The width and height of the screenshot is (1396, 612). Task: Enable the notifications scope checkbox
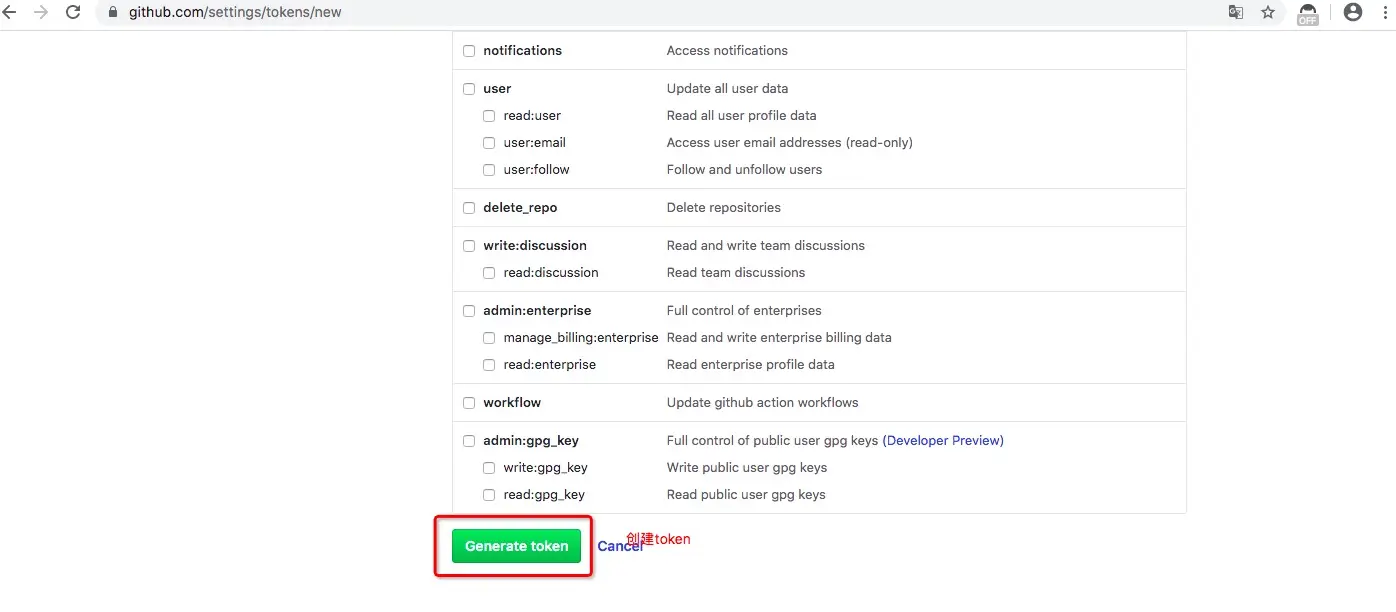tap(469, 51)
